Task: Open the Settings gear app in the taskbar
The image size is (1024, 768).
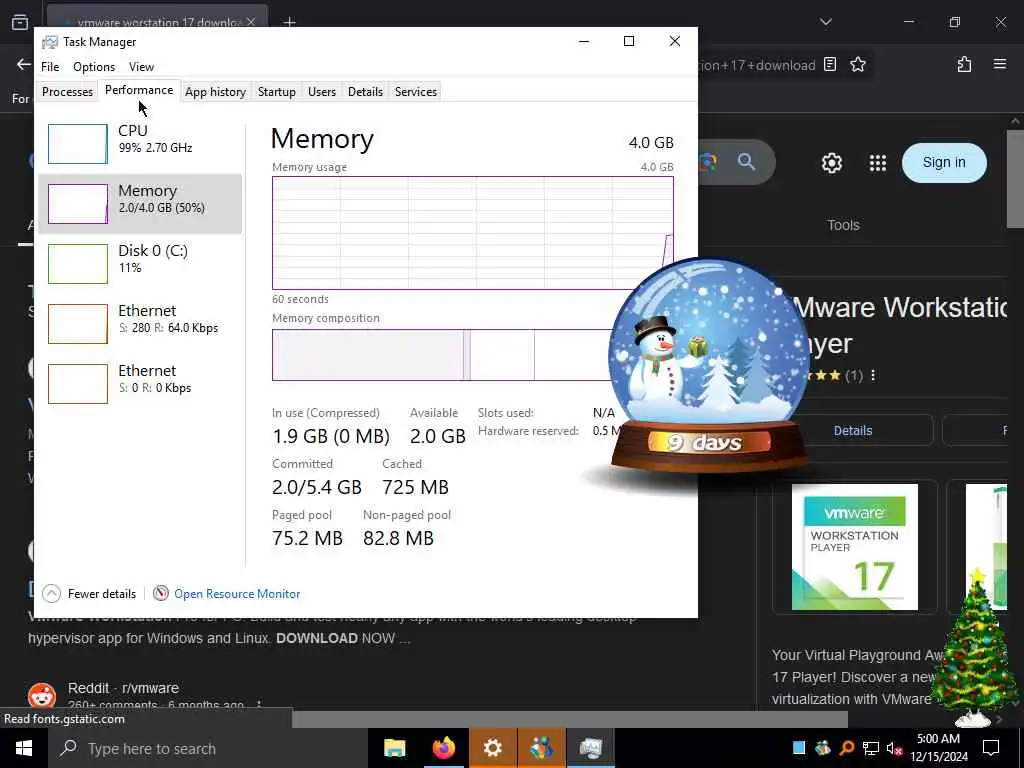Action: (x=492, y=748)
